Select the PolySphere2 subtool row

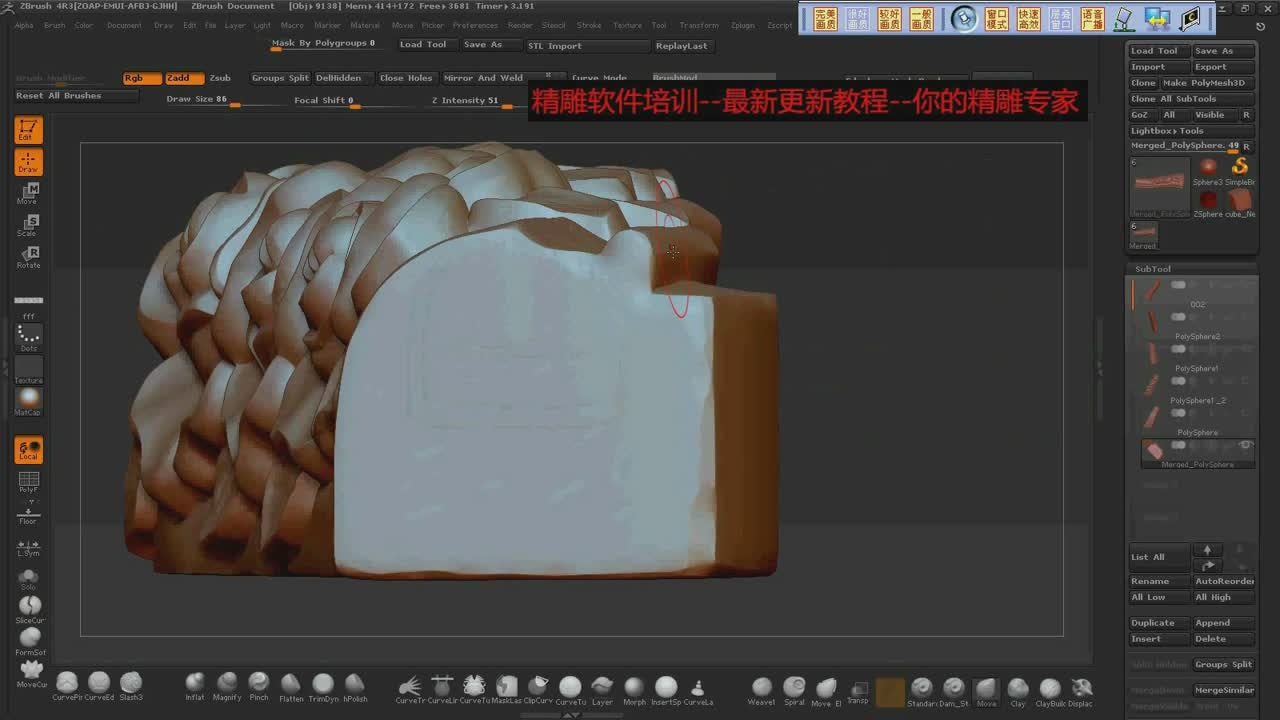[x=1196, y=324]
